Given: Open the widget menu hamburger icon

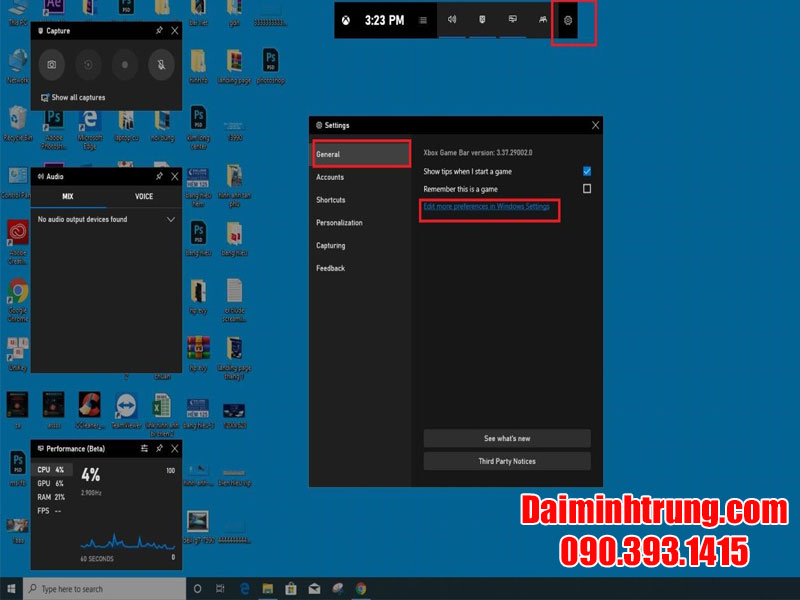Looking at the screenshot, I should pyautogui.click(x=422, y=19).
